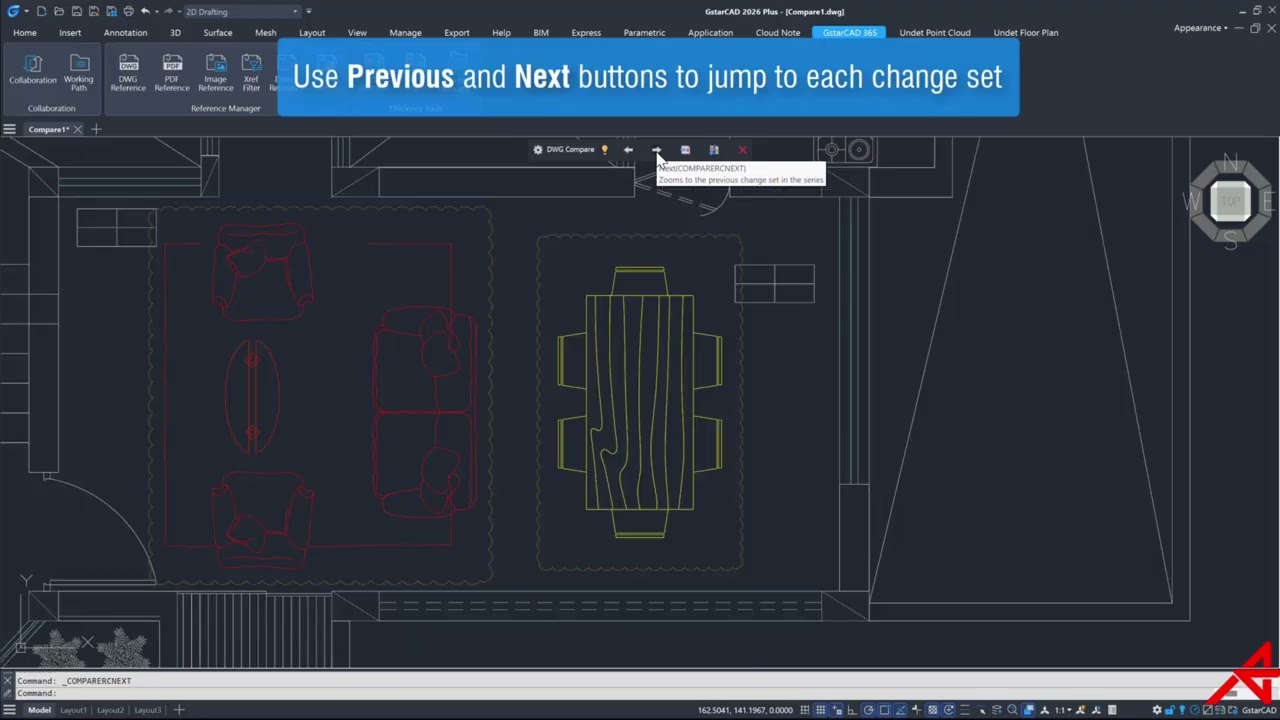Open the undo history dropdown arrow
Screen dimensions: 1280x720
157,11
